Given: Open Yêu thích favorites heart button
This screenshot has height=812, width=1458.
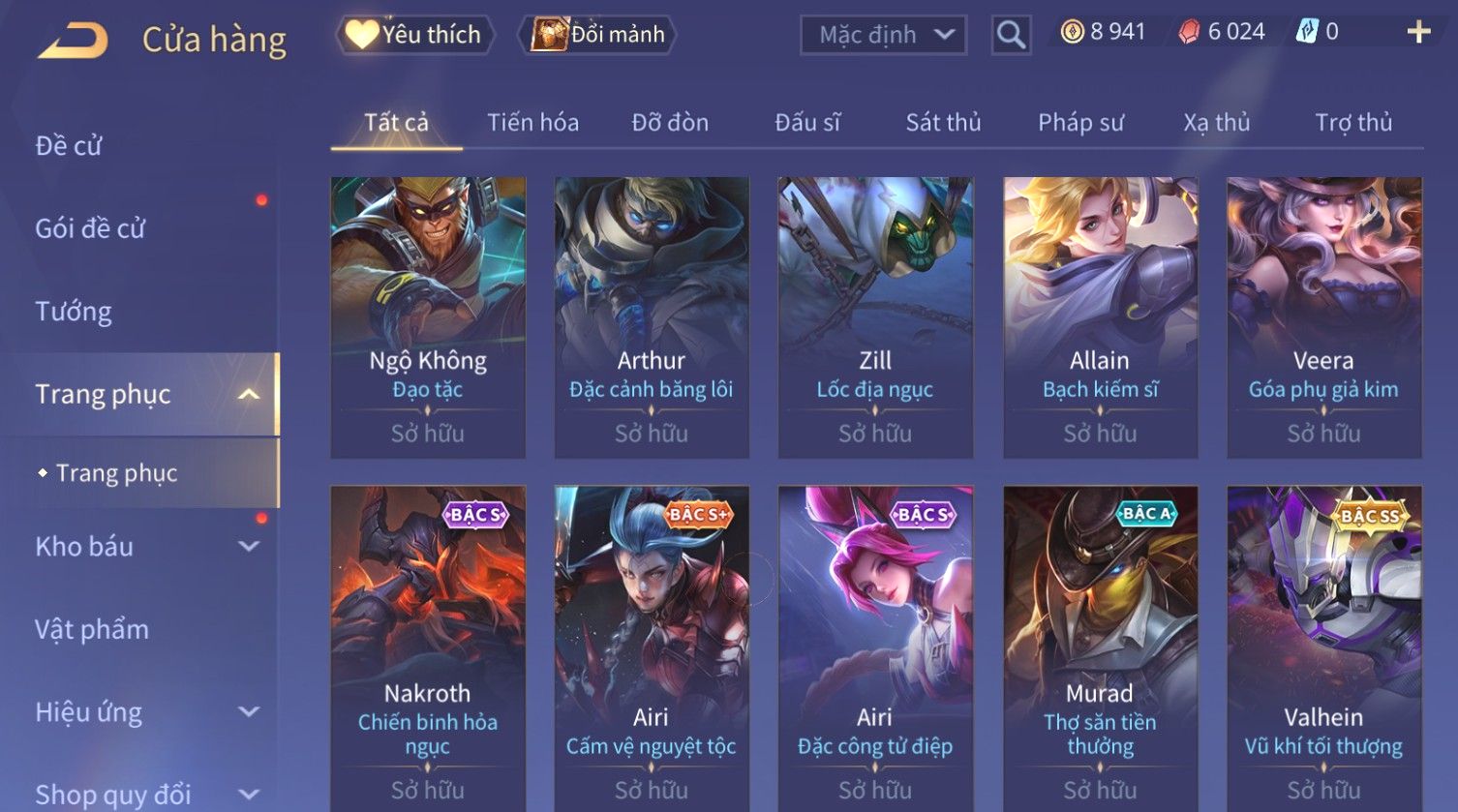Looking at the screenshot, I should pos(414,35).
